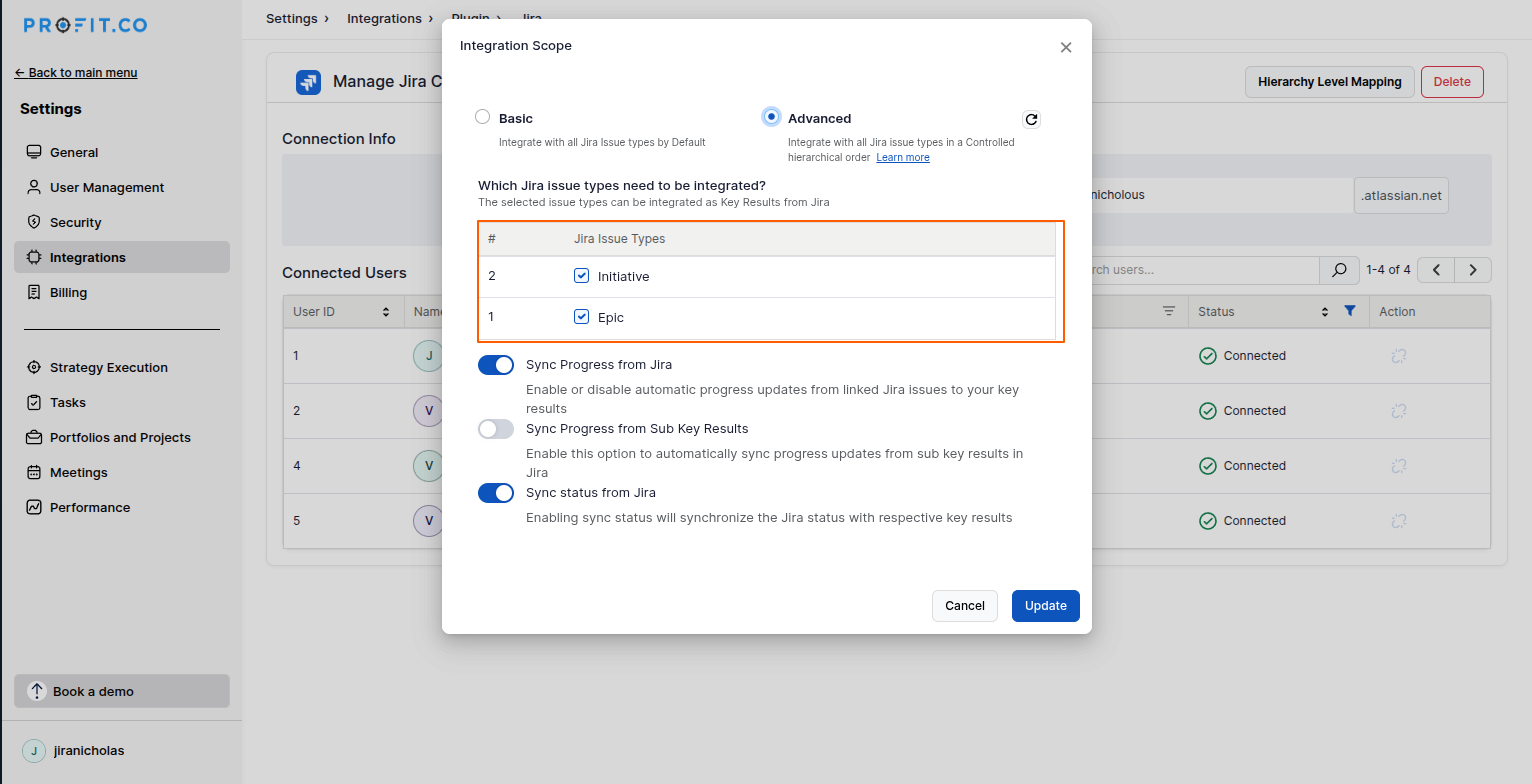Click the disconnect icon for user 4

point(1399,466)
